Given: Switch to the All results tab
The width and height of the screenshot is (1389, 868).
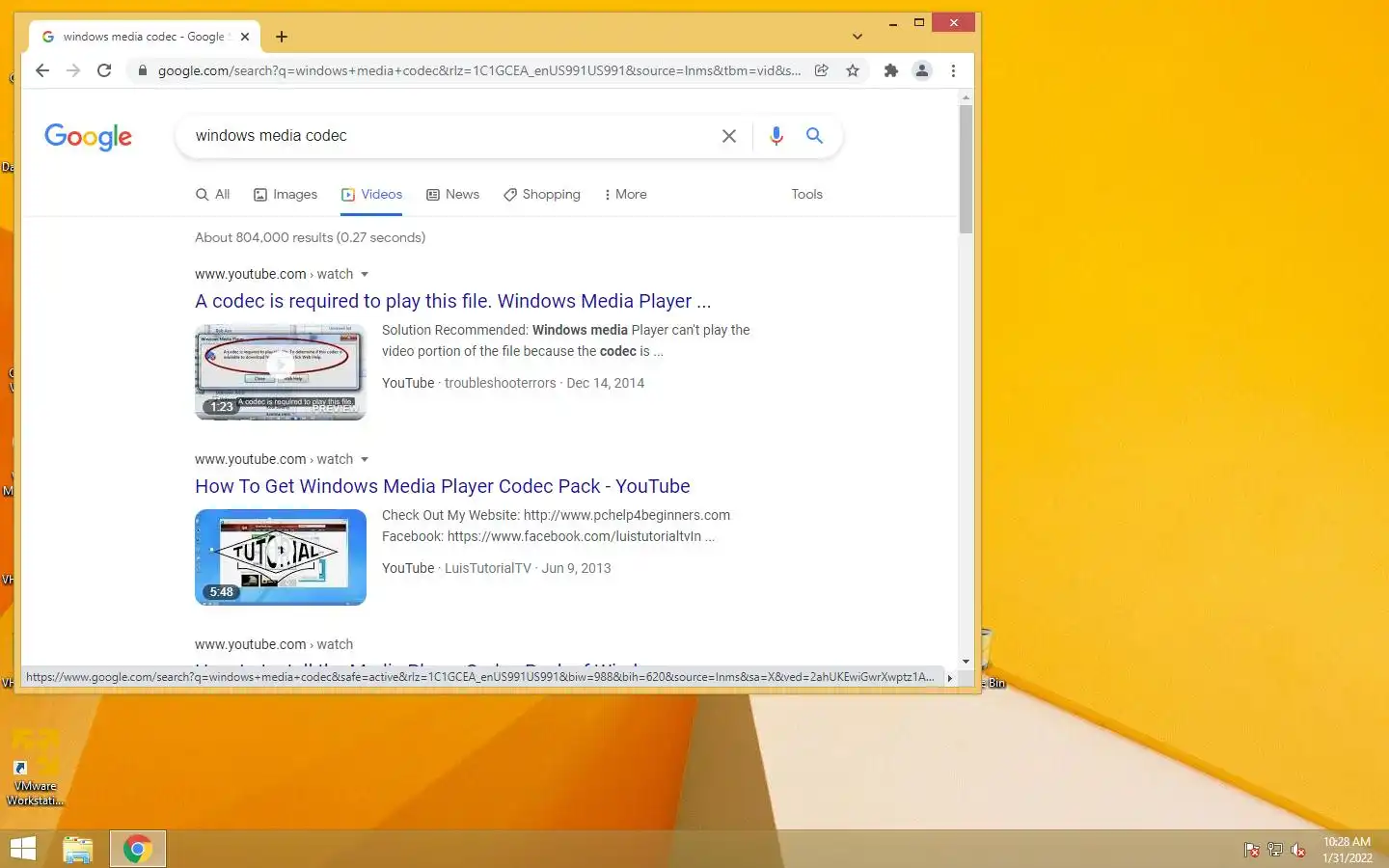Looking at the screenshot, I should 212,194.
